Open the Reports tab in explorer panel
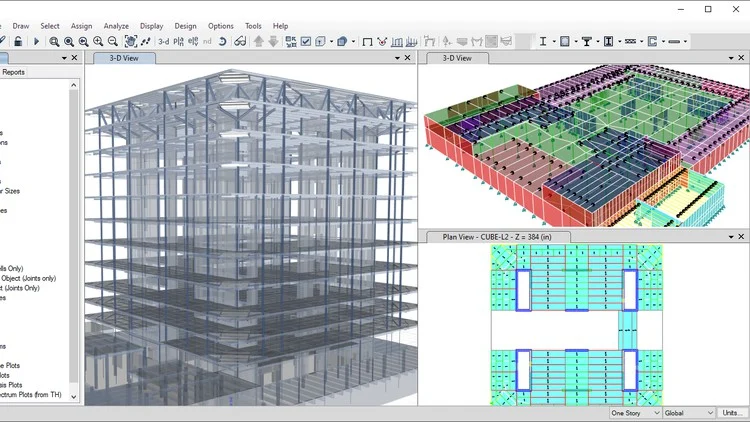The width and height of the screenshot is (750, 422). click(14, 72)
